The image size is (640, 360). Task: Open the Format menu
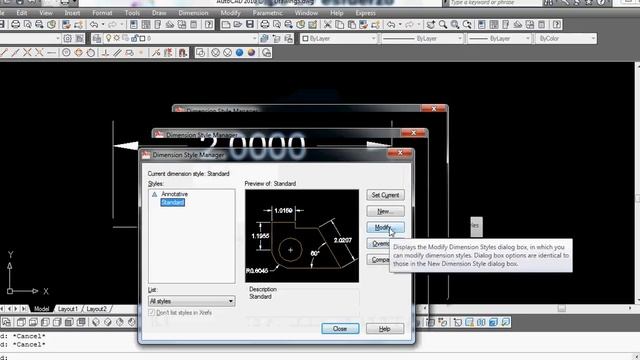click(102, 13)
